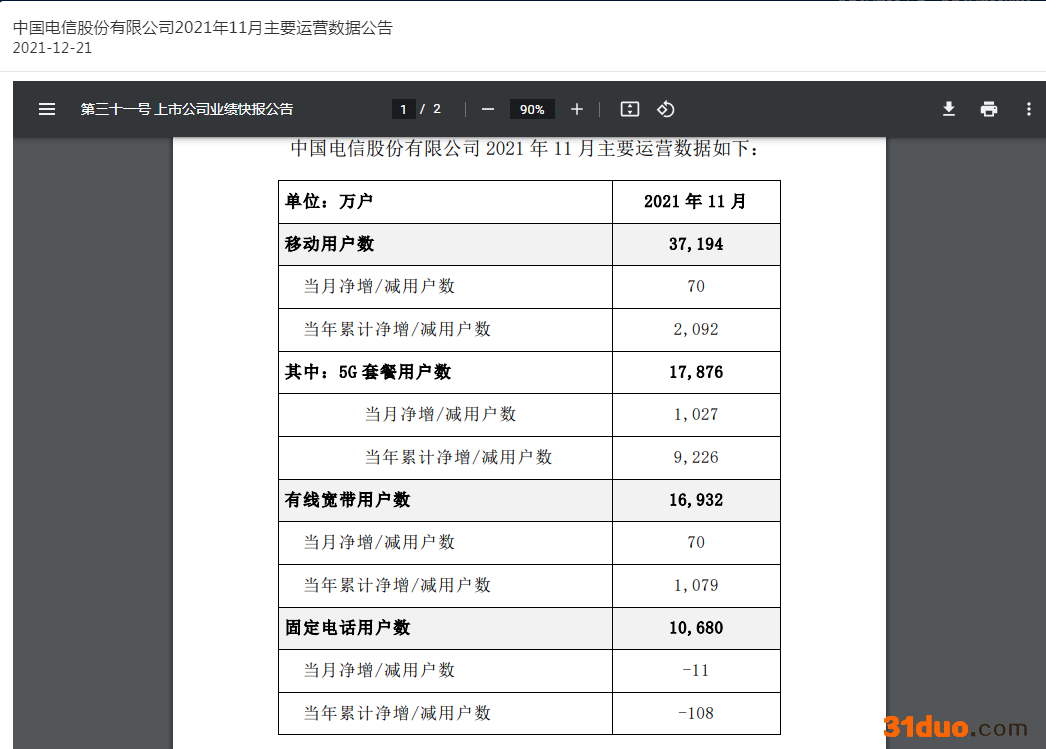Click the current page number field
Viewport: 1046px width, 749px height.
403,109
